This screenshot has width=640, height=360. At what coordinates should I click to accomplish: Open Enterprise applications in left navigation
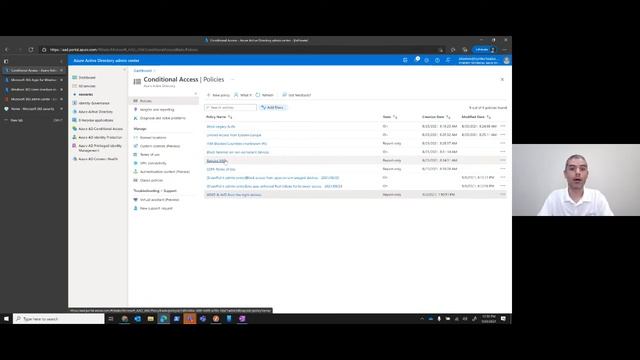click(96, 120)
